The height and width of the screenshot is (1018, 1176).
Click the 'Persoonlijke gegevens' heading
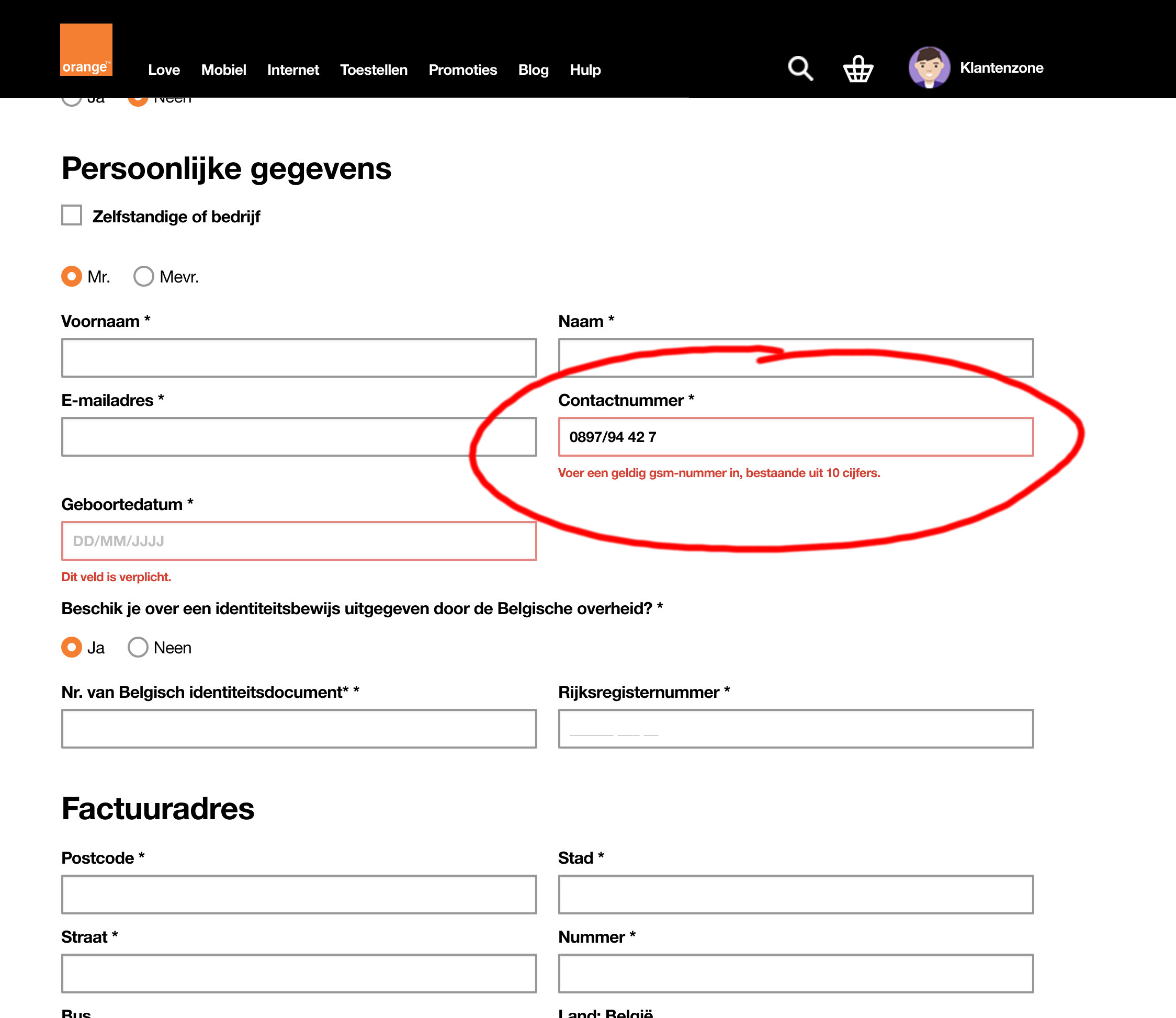(x=226, y=169)
